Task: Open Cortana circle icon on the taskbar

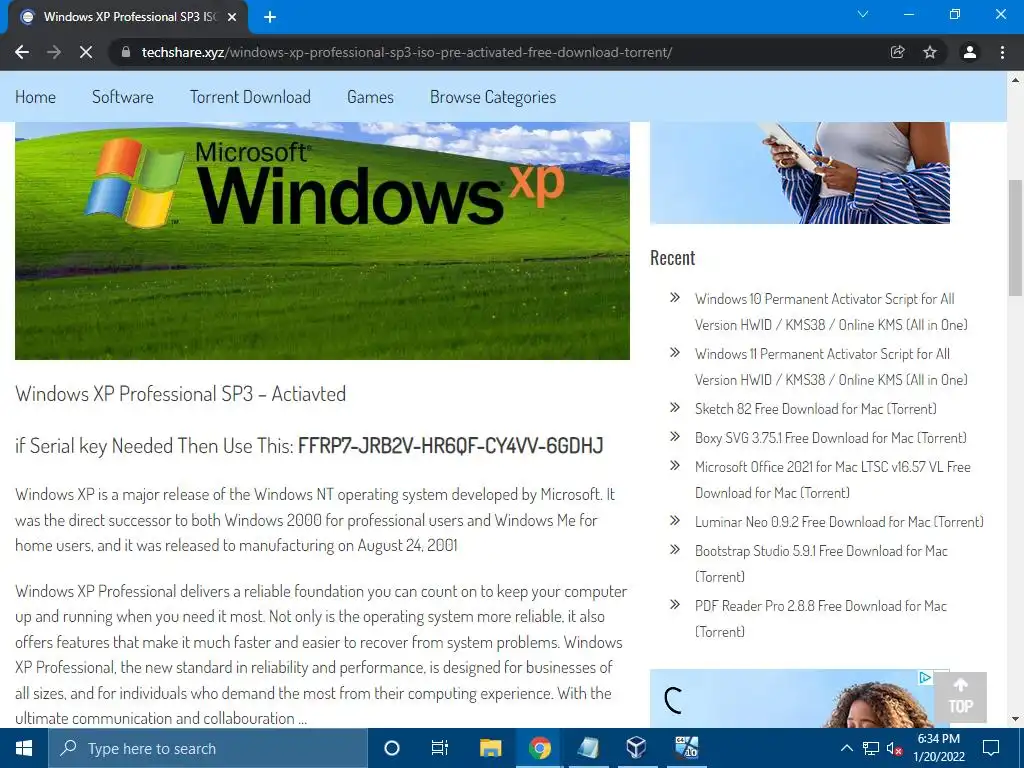Action: point(391,748)
